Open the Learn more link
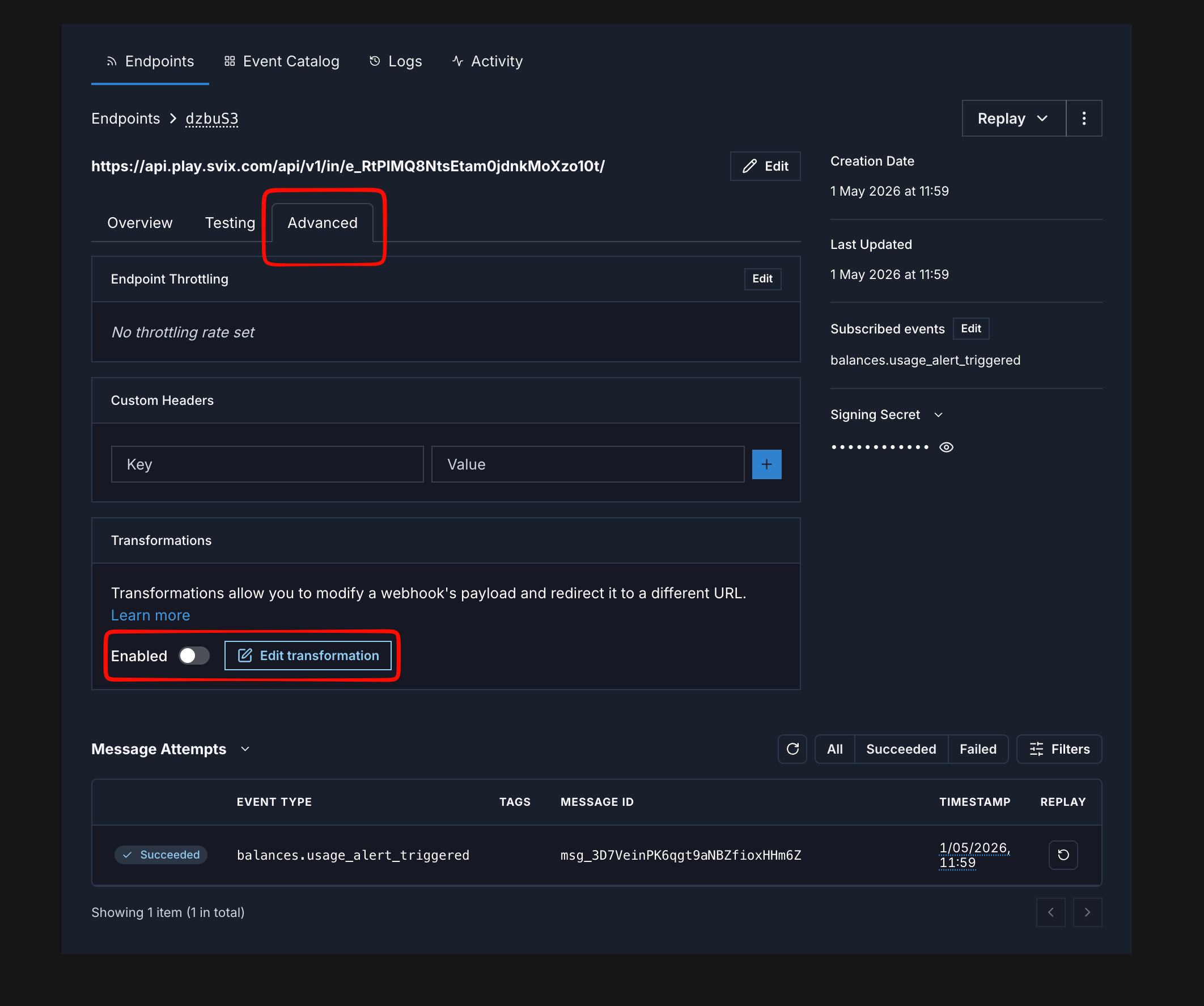 point(150,615)
